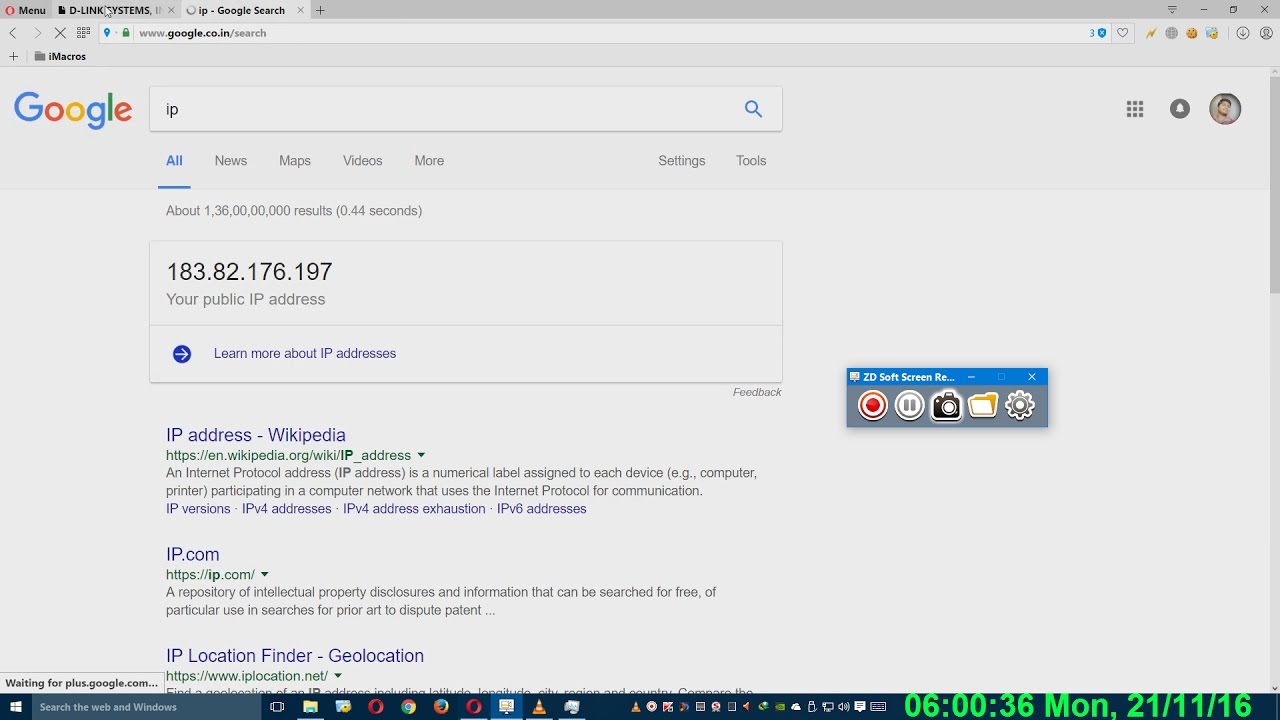Pause recording in ZD Soft Screen Recorder
Viewport: 1280px width, 720px height.
pyautogui.click(x=910, y=405)
